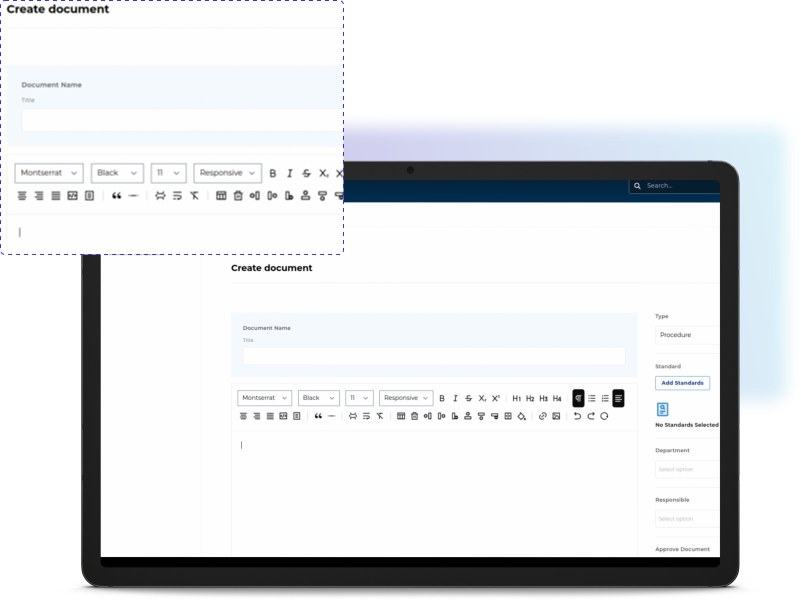Image resolution: width=801 pixels, height=601 pixels.
Task: Expand the Department select option dropdown
Action: (688, 469)
